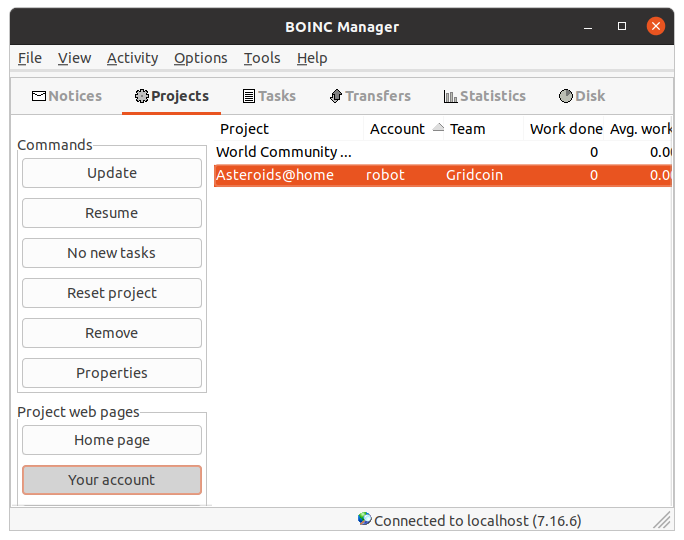The width and height of the screenshot is (684, 540).
Task: Click the Update button
Action: click(112, 173)
